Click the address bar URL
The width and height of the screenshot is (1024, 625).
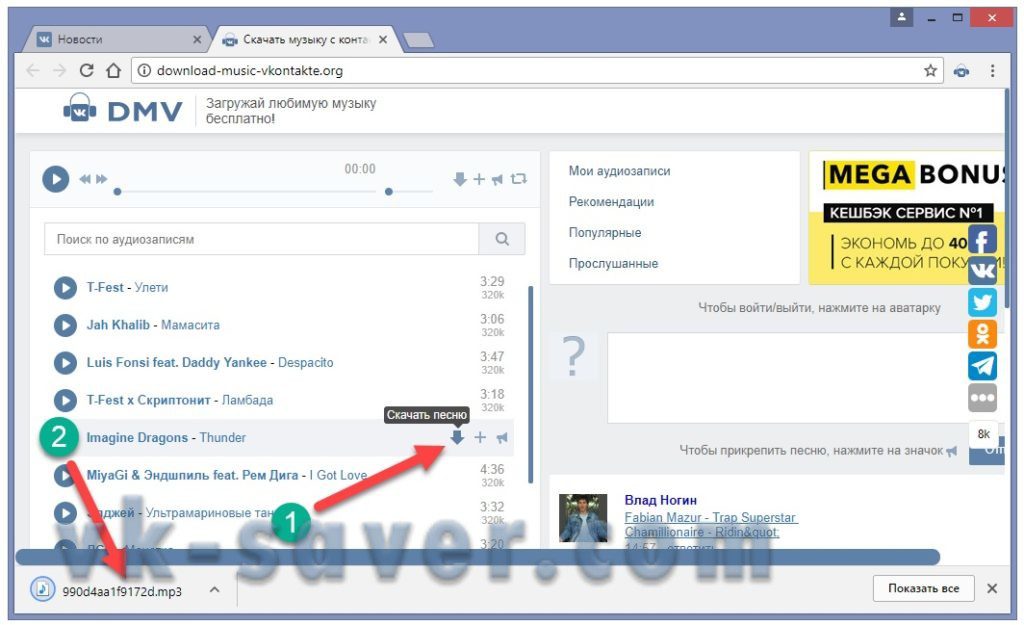(249, 71)
